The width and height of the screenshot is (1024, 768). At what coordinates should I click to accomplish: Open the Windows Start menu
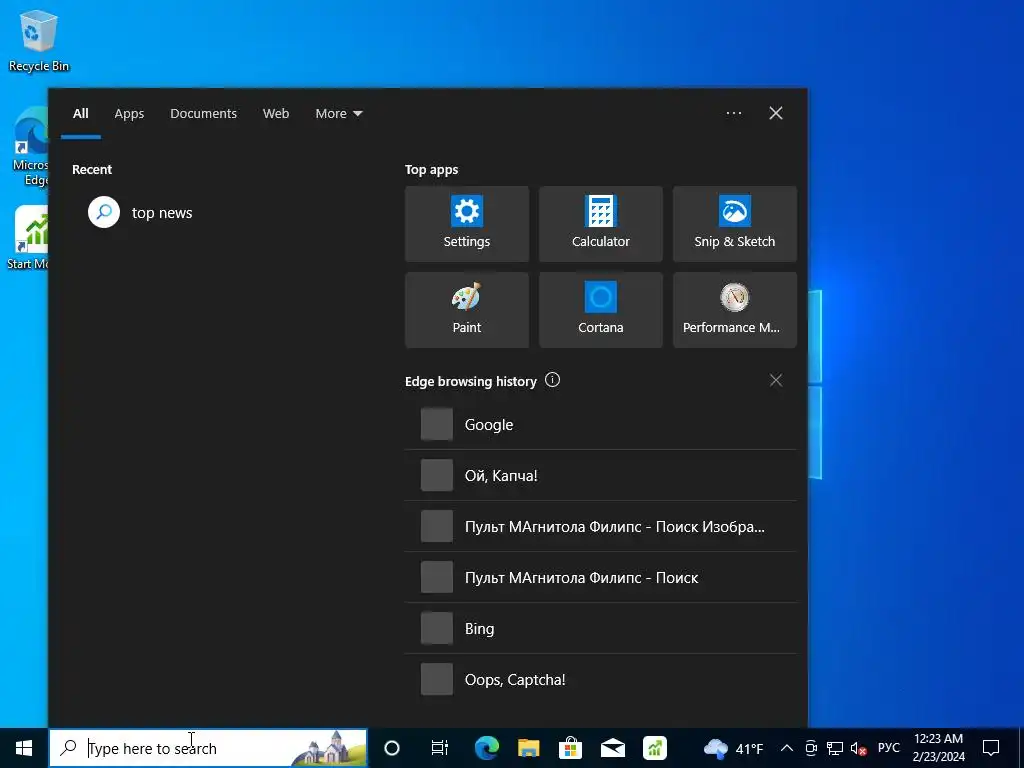point(24,748)
